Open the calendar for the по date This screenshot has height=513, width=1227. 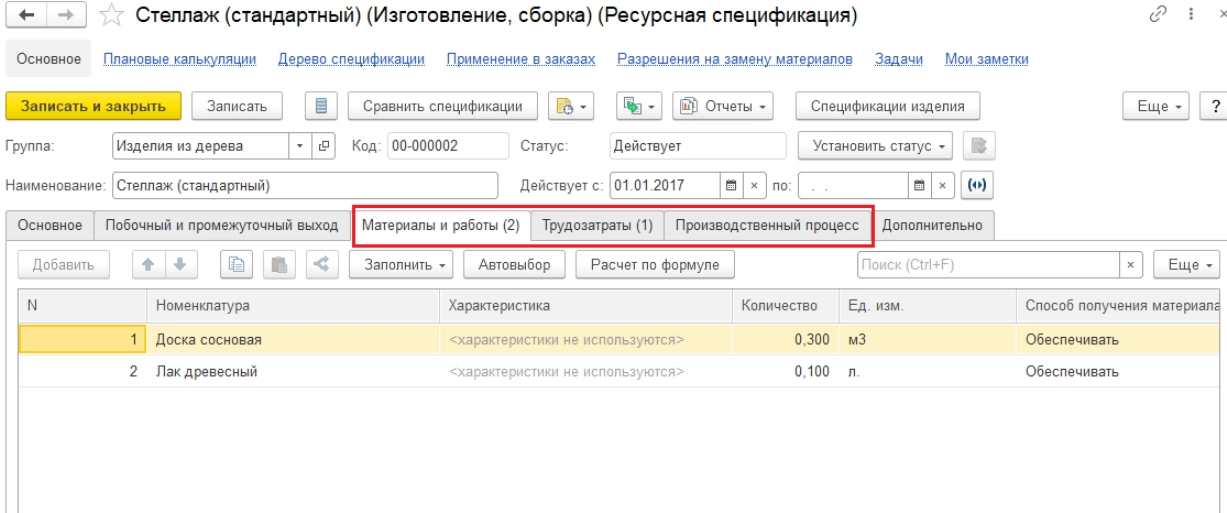917,185
